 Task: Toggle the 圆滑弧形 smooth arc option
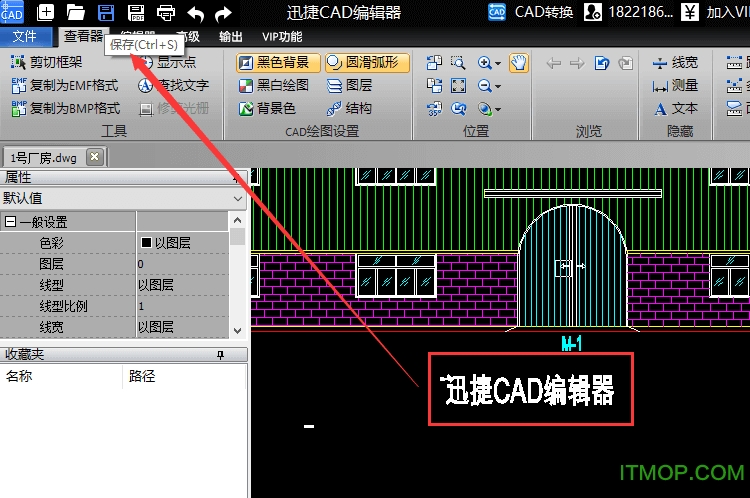(x=362, y=62)
